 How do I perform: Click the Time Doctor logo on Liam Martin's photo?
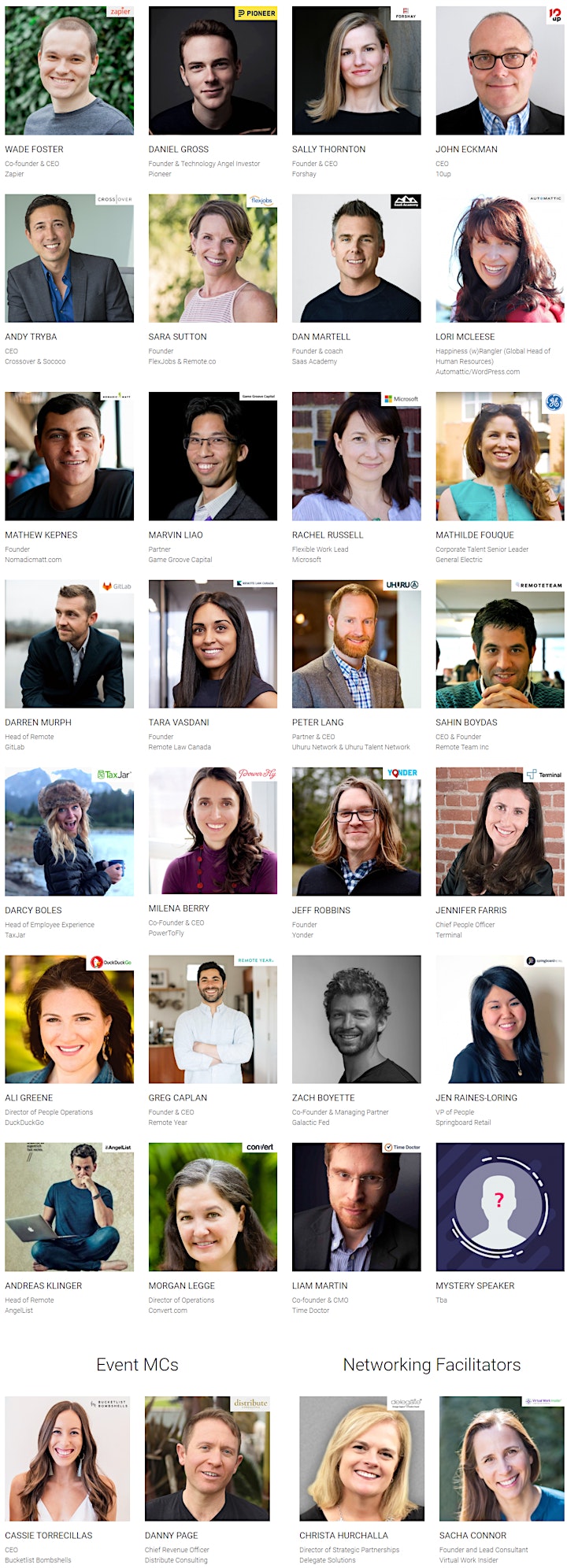(402, 1148)
